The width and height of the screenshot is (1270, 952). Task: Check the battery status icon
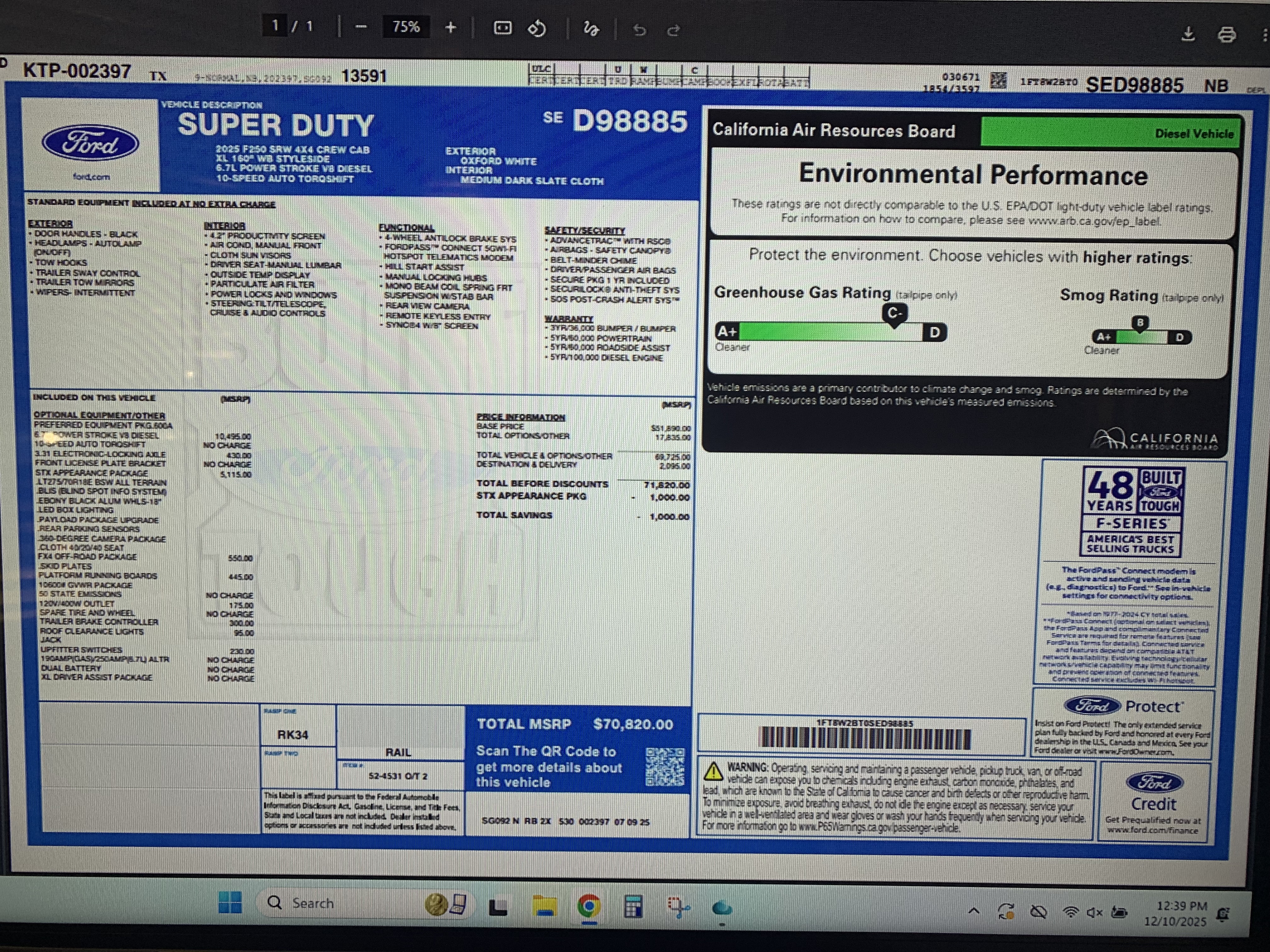pyautogui.click(x=1119, y=912)
